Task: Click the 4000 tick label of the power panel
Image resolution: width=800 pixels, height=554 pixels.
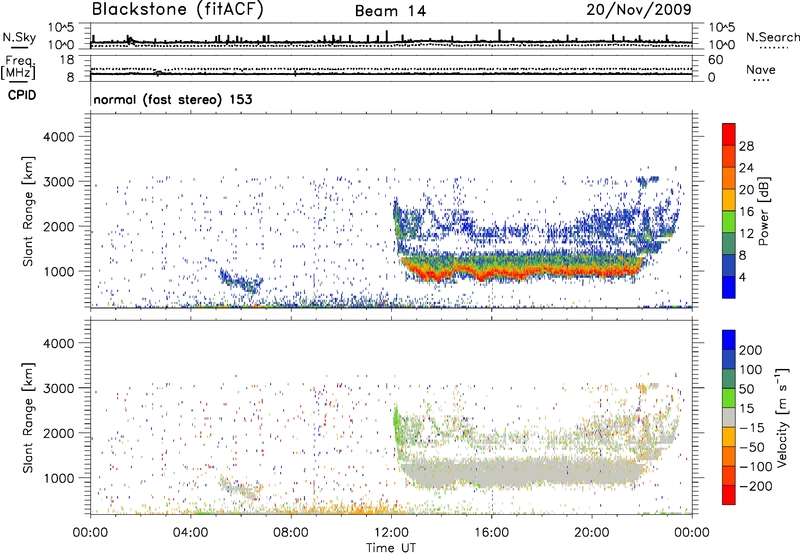Action: click(x=58, y=137)
